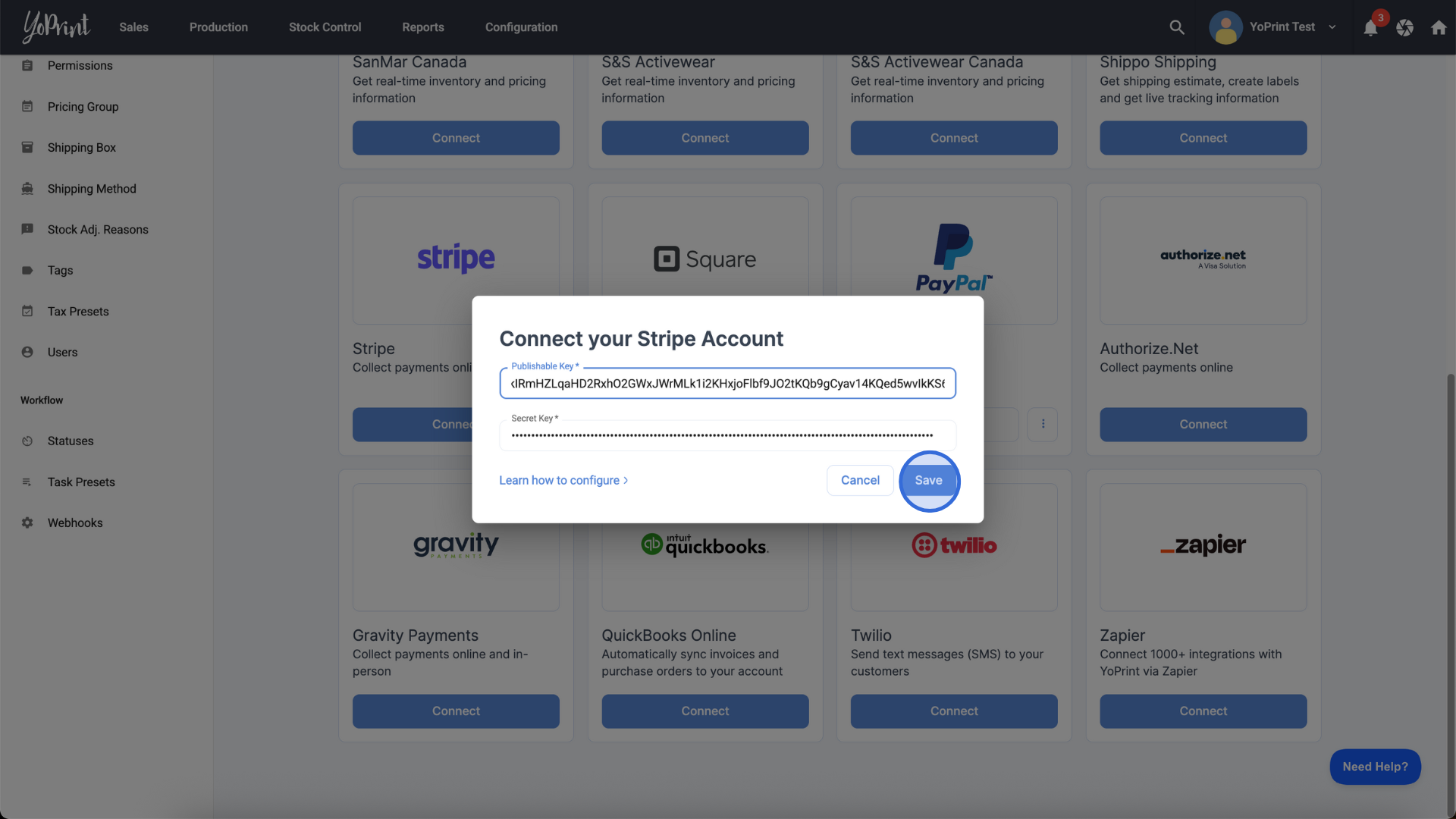Screen dimensions: 1456x819
Task: Click the Zapier logo thumbnail
Action: pos(1203,546)
